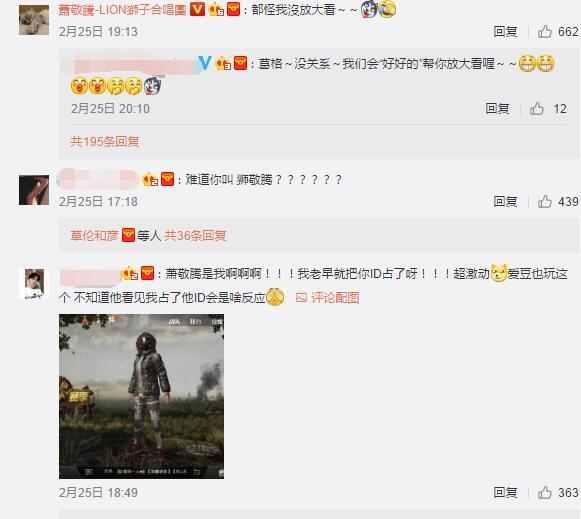The image size is (581, 519).
Task: Click the orange V verified badge beside LION username
Action: click(197, 9)
